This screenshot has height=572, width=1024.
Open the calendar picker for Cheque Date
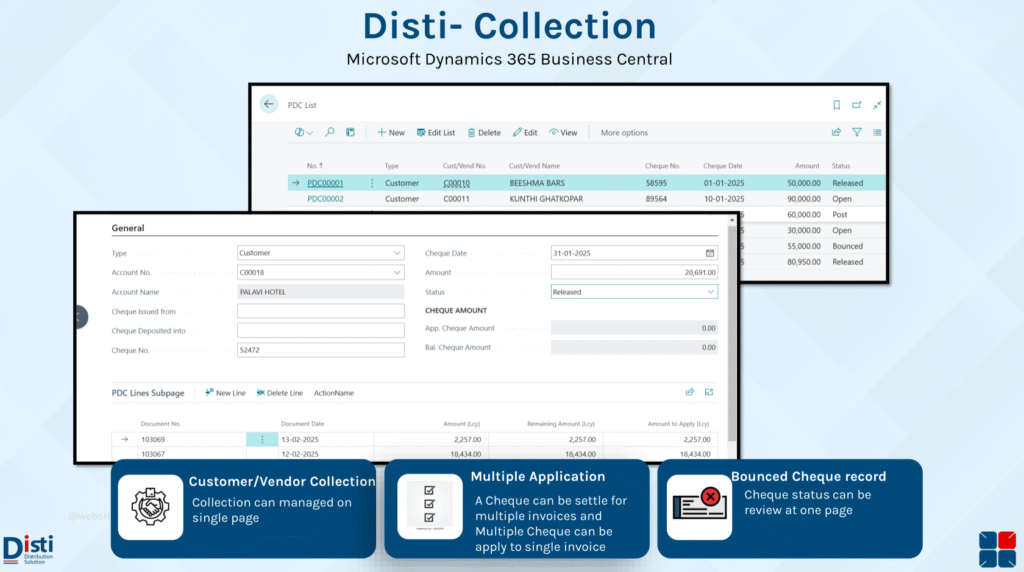pyautogui.click(x=710, y=253)
